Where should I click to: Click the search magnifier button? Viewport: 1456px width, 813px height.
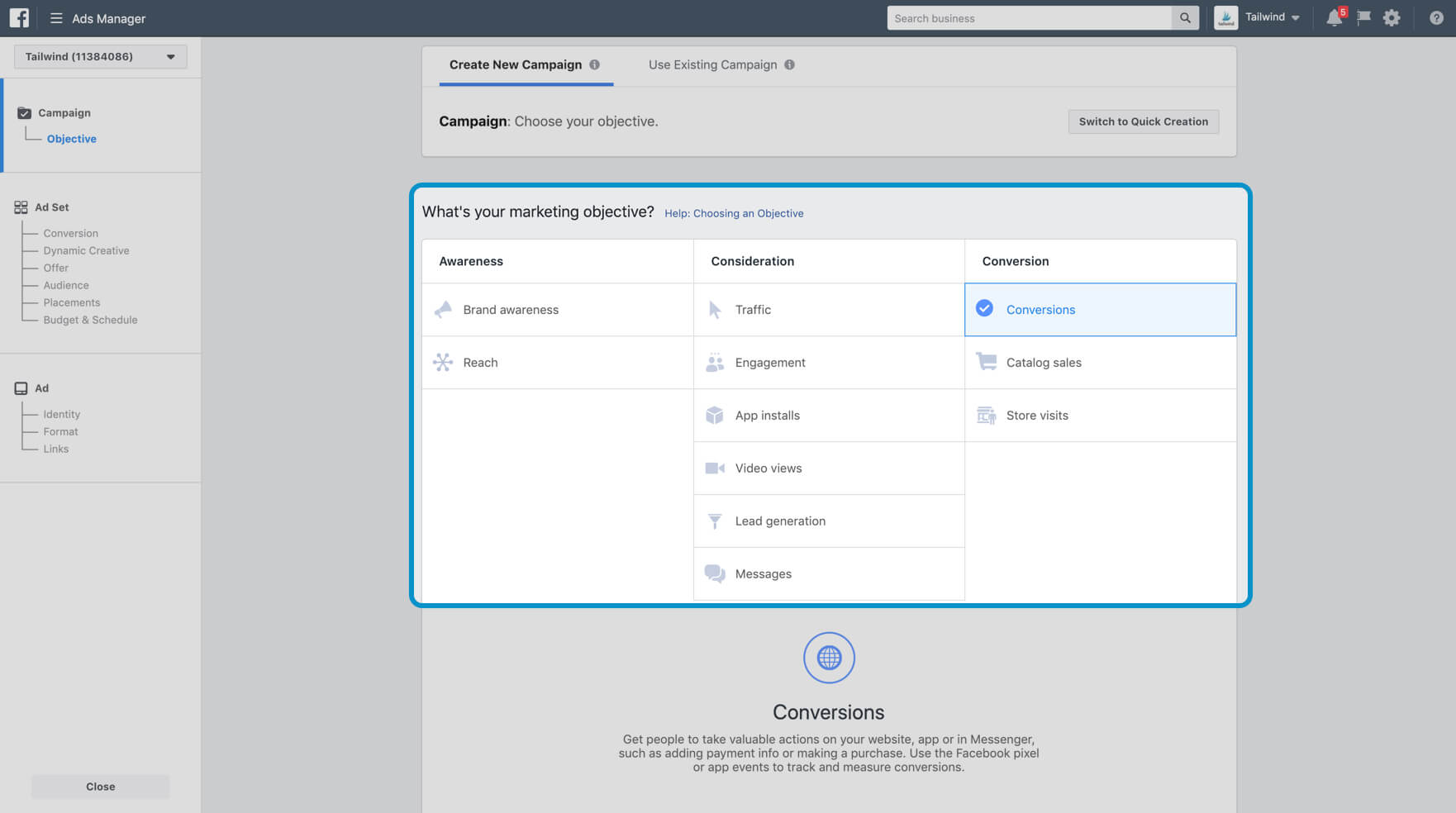1185,18
